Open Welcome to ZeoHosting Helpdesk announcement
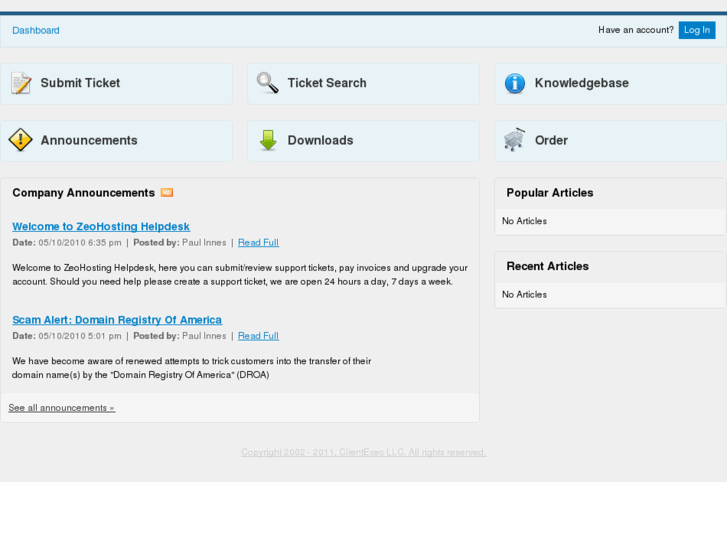This screenshot has width=727, height=545. pyautogui.click(x=101, y=226)
